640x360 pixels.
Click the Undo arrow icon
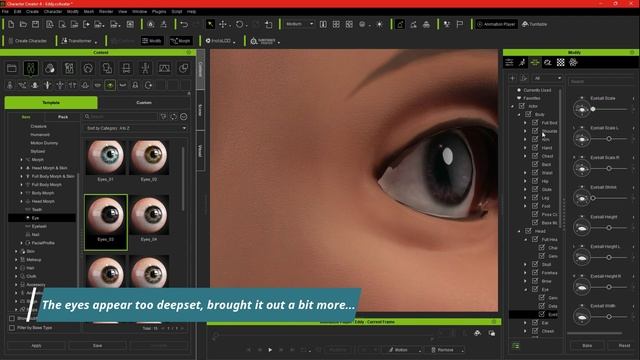184,24
